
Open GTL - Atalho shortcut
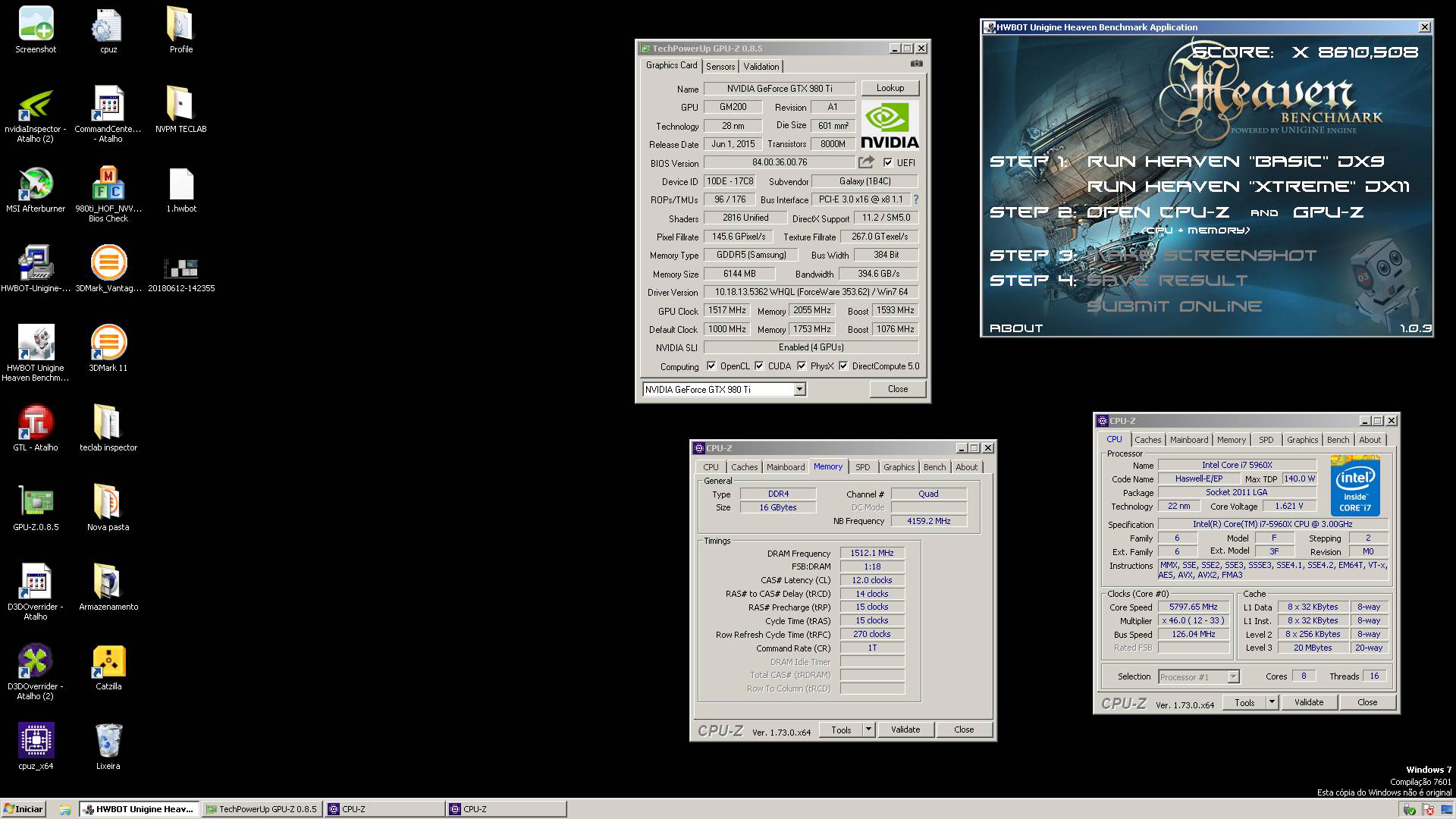36,428
